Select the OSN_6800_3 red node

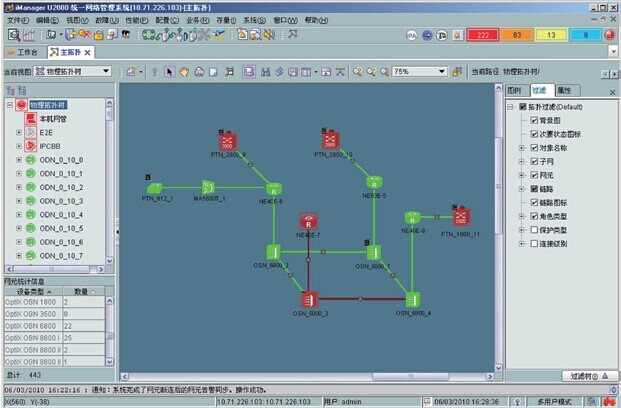(x=309, y=300)
